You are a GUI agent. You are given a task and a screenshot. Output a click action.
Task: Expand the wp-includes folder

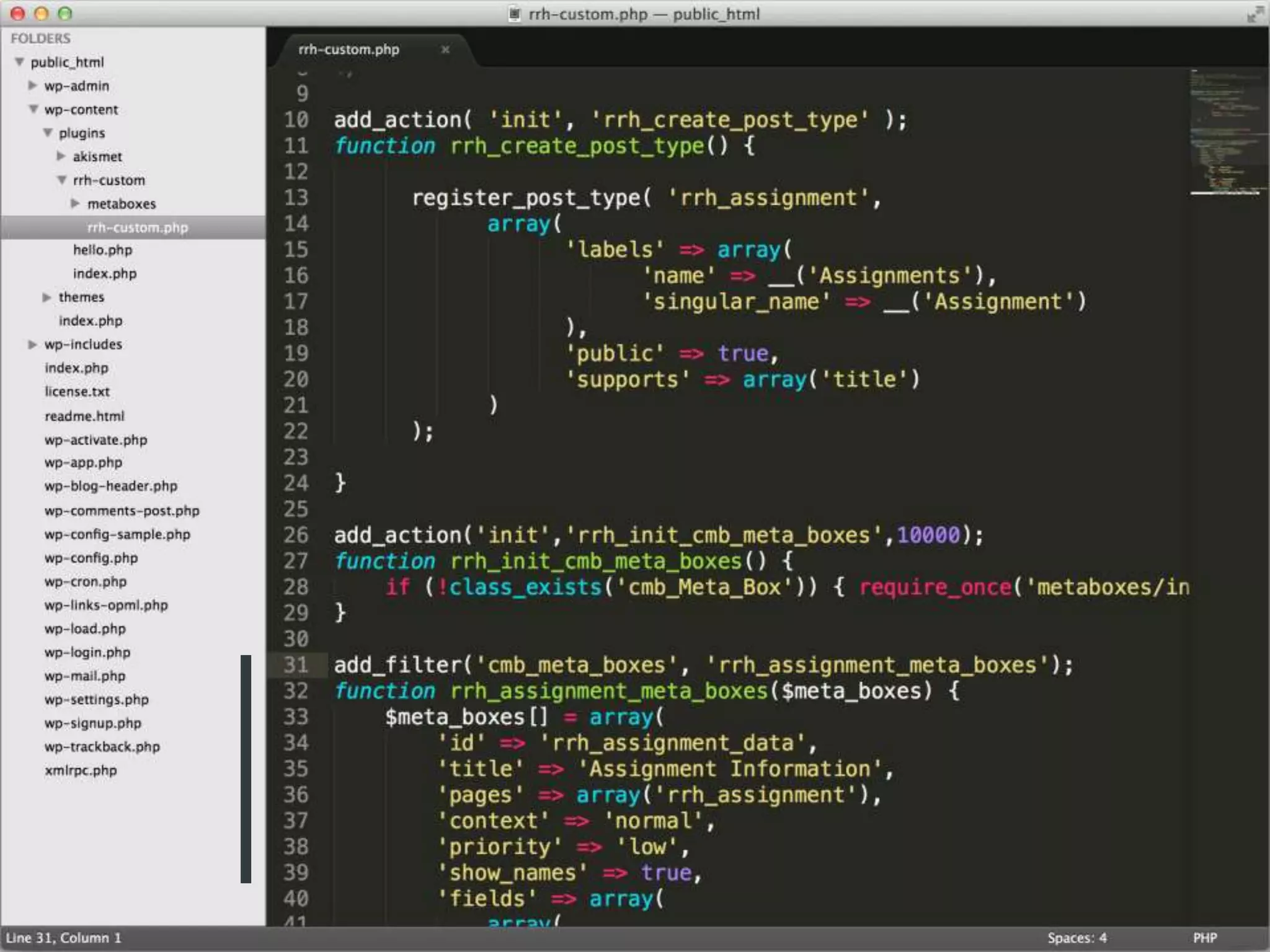point(33,345)
